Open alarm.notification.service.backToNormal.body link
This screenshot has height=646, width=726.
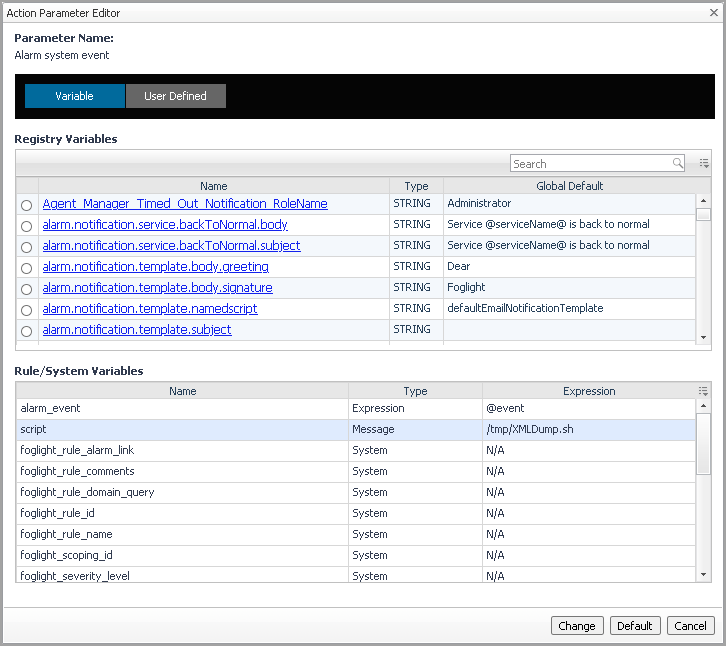165,225
